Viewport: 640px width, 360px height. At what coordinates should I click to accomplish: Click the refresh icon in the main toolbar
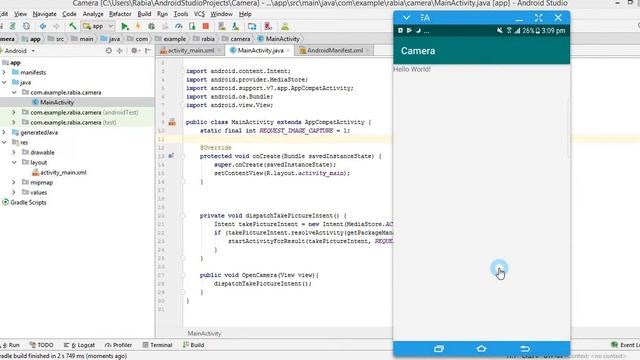coord(26,26)
